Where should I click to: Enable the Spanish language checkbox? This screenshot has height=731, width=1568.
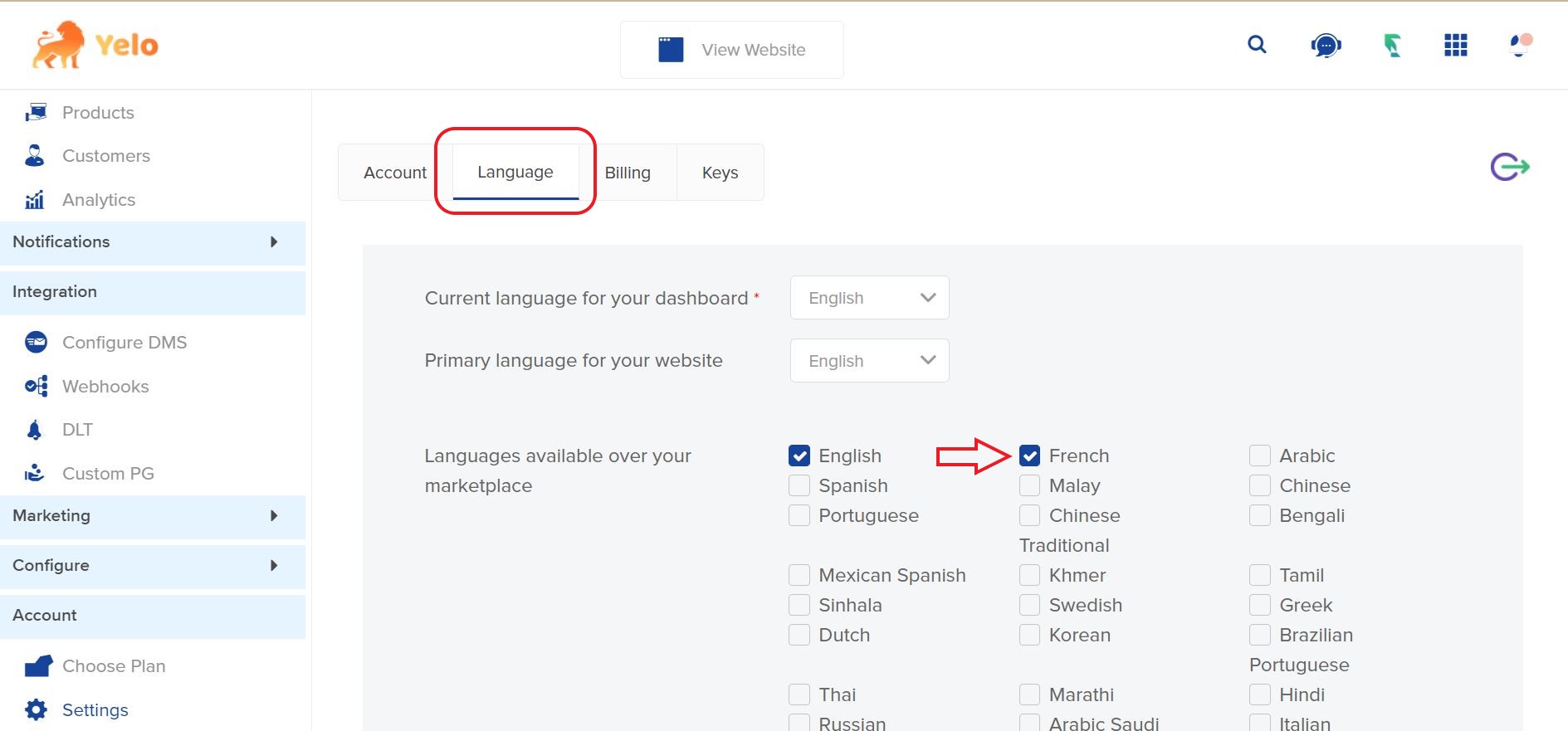pos(799,485)
